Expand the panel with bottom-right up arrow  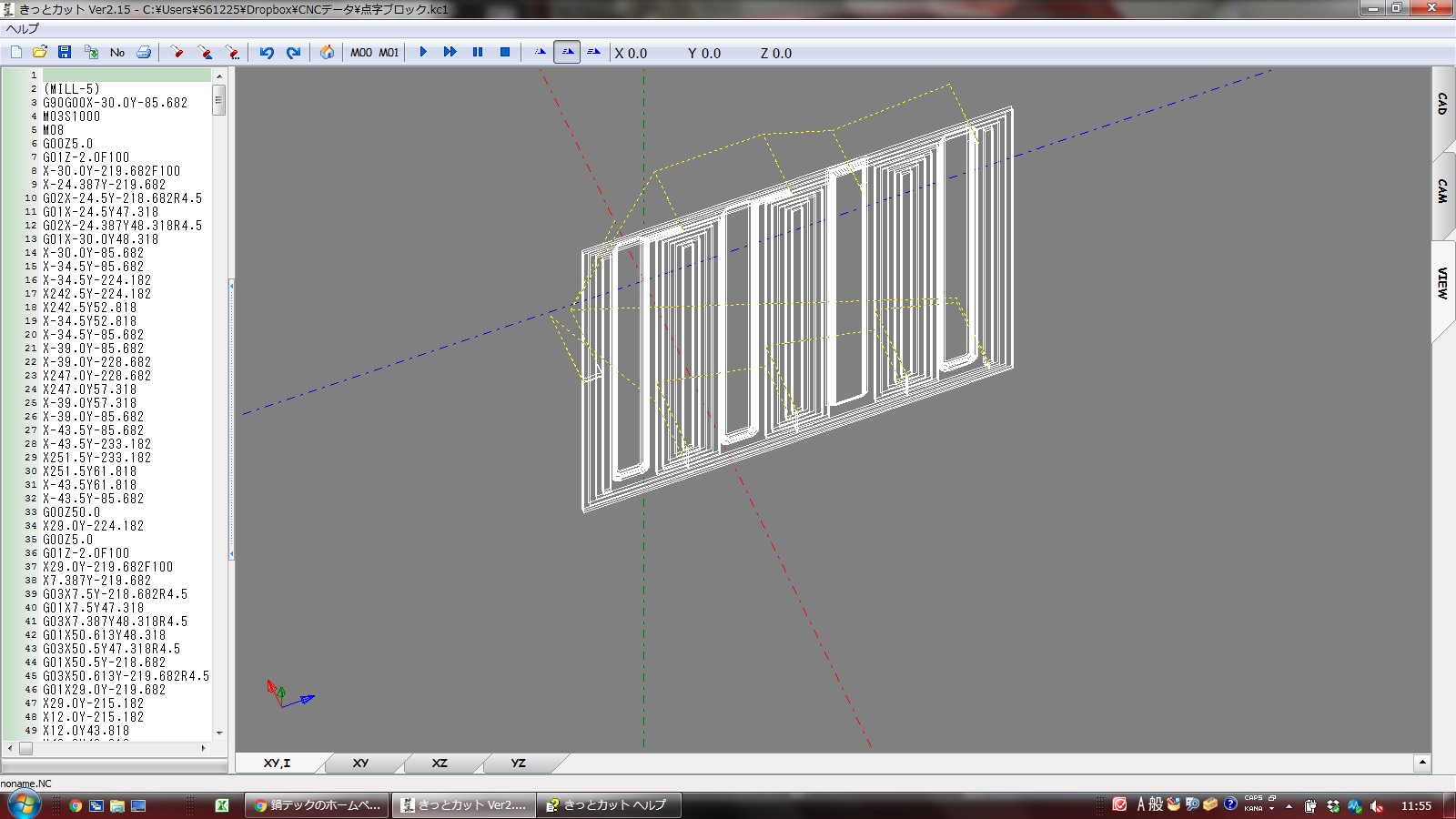coord(1422,763)
